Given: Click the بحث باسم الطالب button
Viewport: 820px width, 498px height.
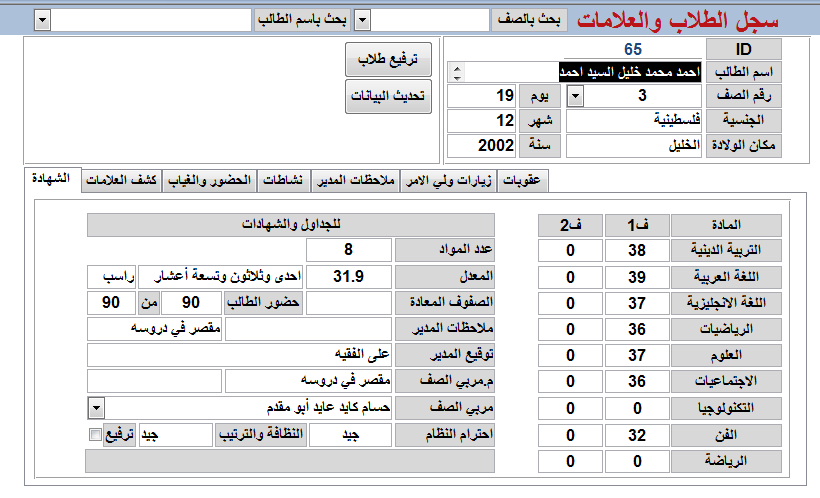Looking at the screenshot, I should [302, 20].
